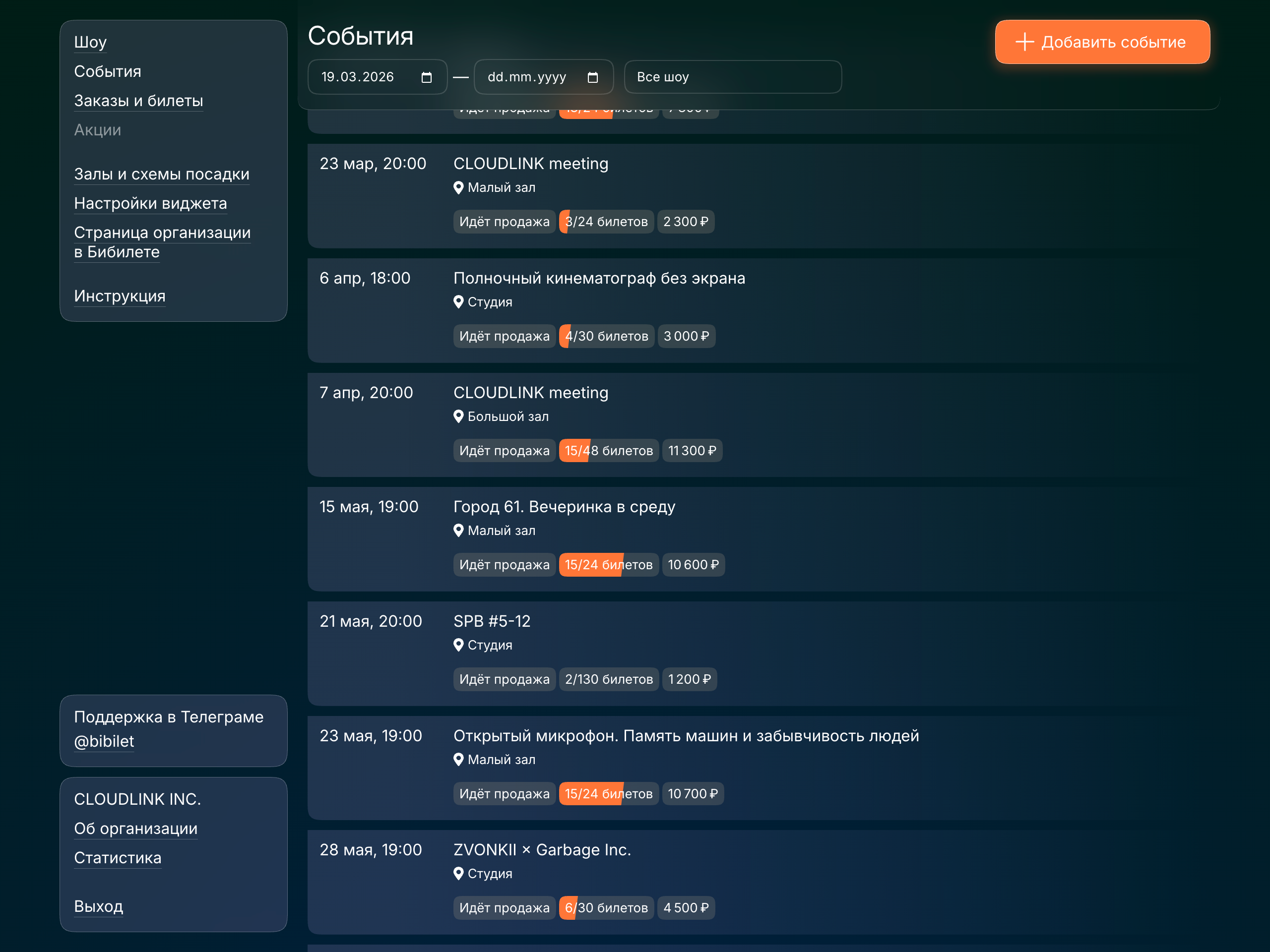The width and height of the screenshot is (1270, 952).
Task: Open the end date calendar picker icon
Action: (x=592, y=77)
